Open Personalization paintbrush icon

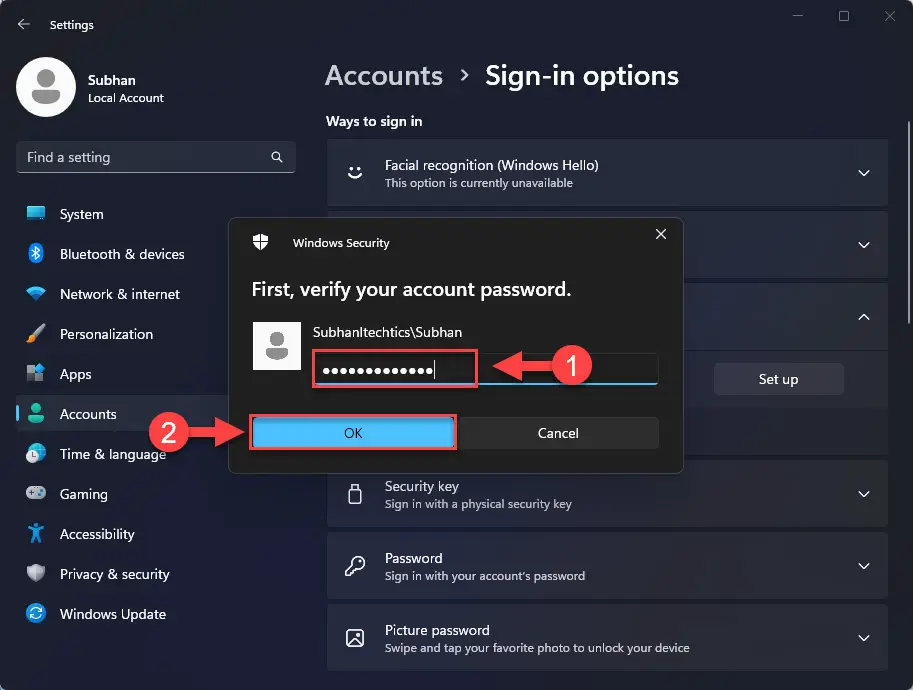click(36, 334)
